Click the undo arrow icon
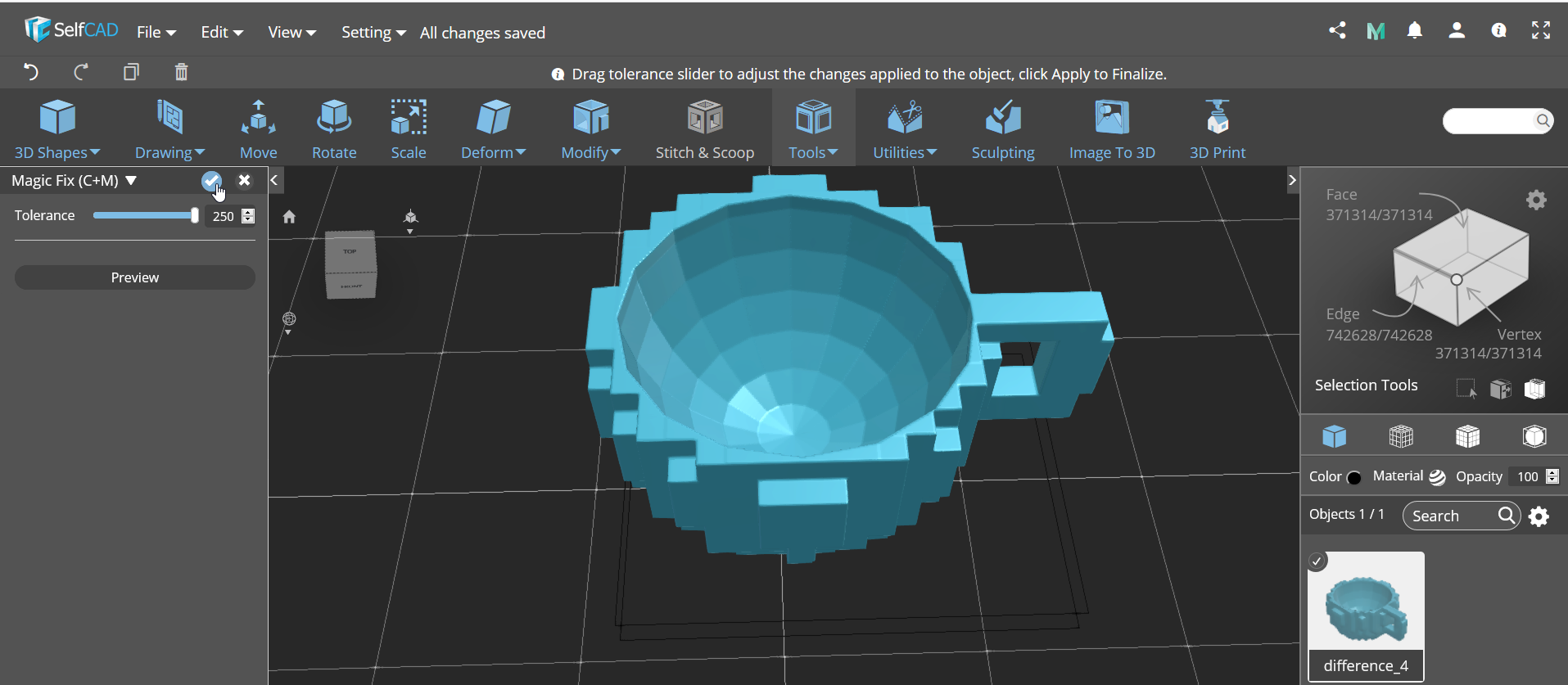This screenshot has width=1568, height=685. [31, 72]
